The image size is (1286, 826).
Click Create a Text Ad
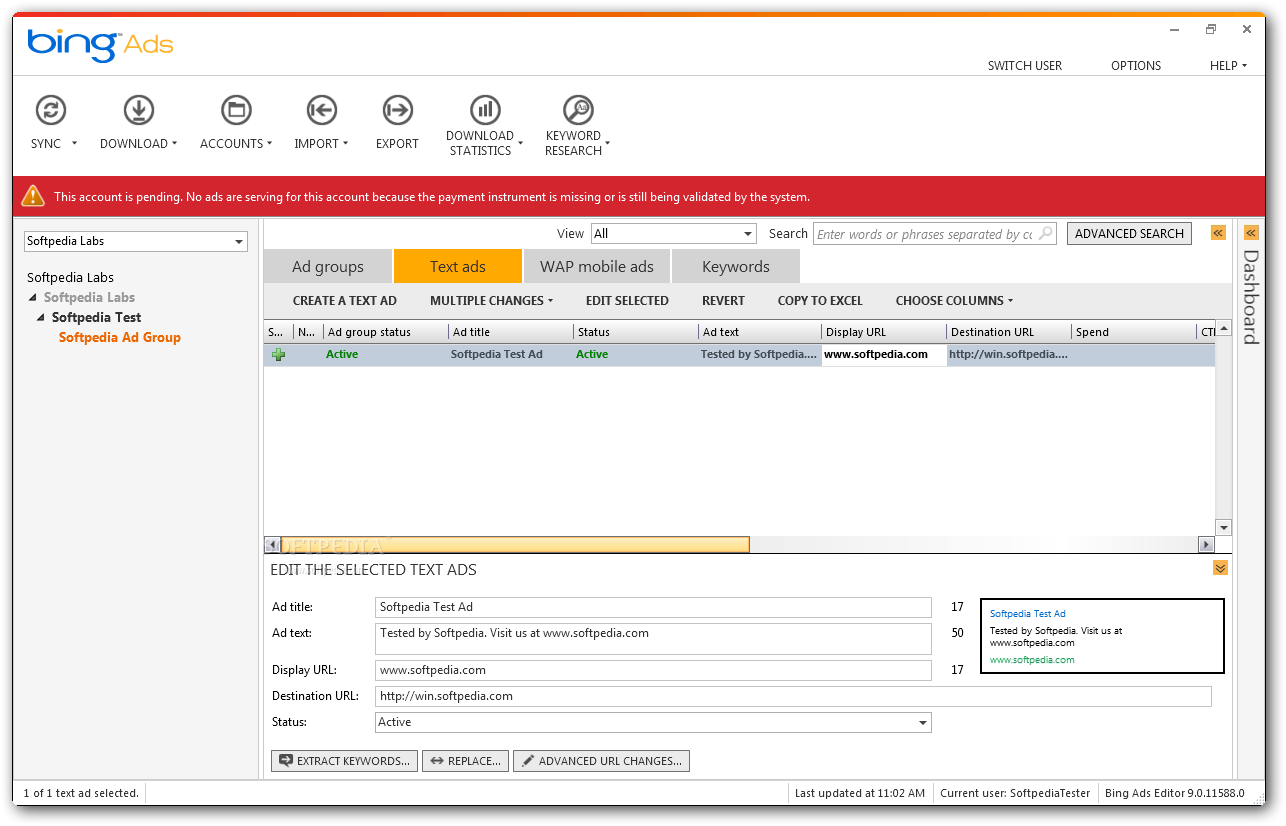click(345, 300)
